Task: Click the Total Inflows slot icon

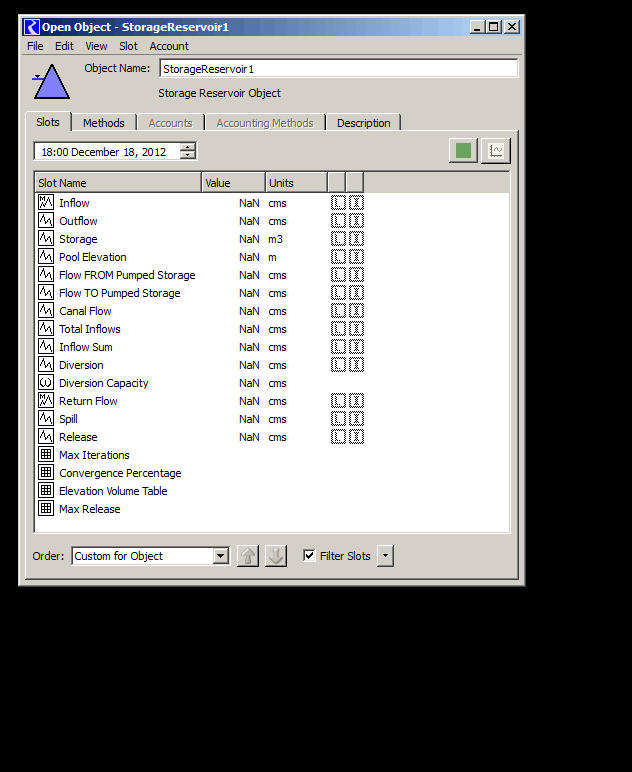Action: (x=46, y=328)
